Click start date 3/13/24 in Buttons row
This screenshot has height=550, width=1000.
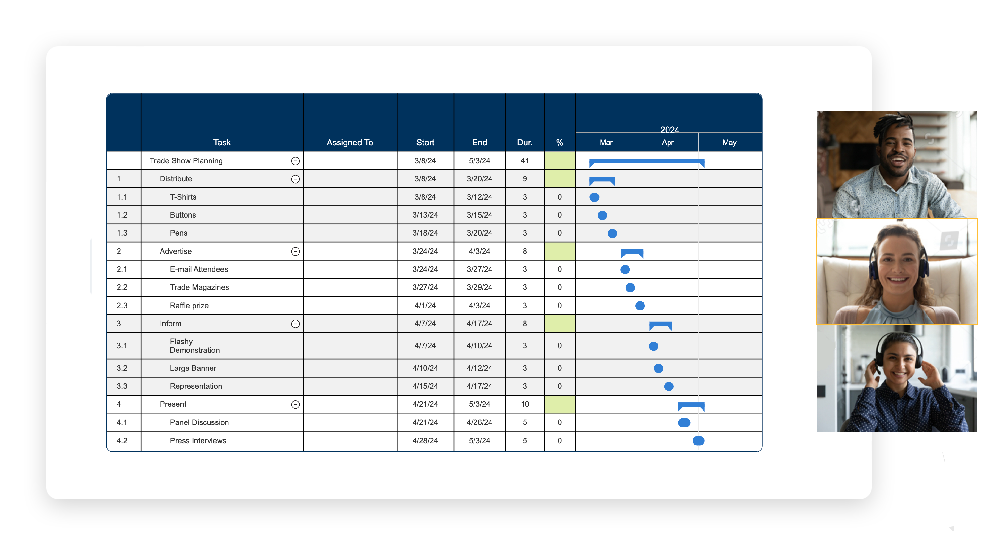(425, 215)
